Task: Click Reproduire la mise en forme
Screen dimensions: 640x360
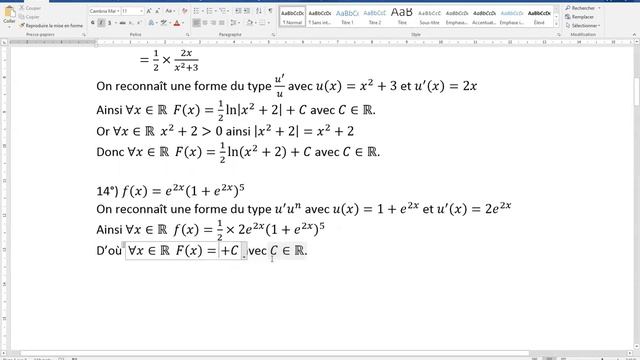Action: tap(51, 25)
